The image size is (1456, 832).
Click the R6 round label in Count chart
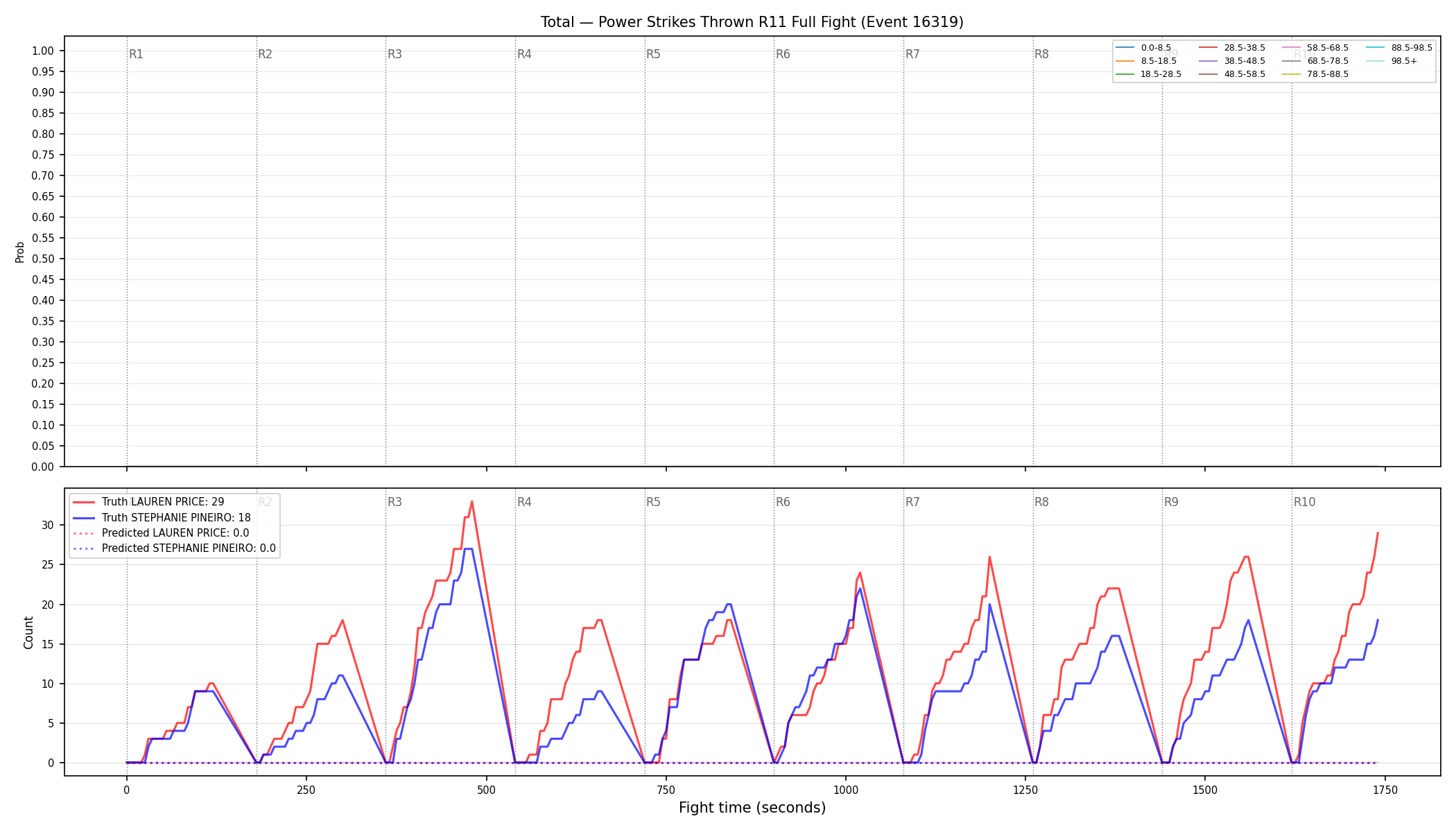[783, 502]
